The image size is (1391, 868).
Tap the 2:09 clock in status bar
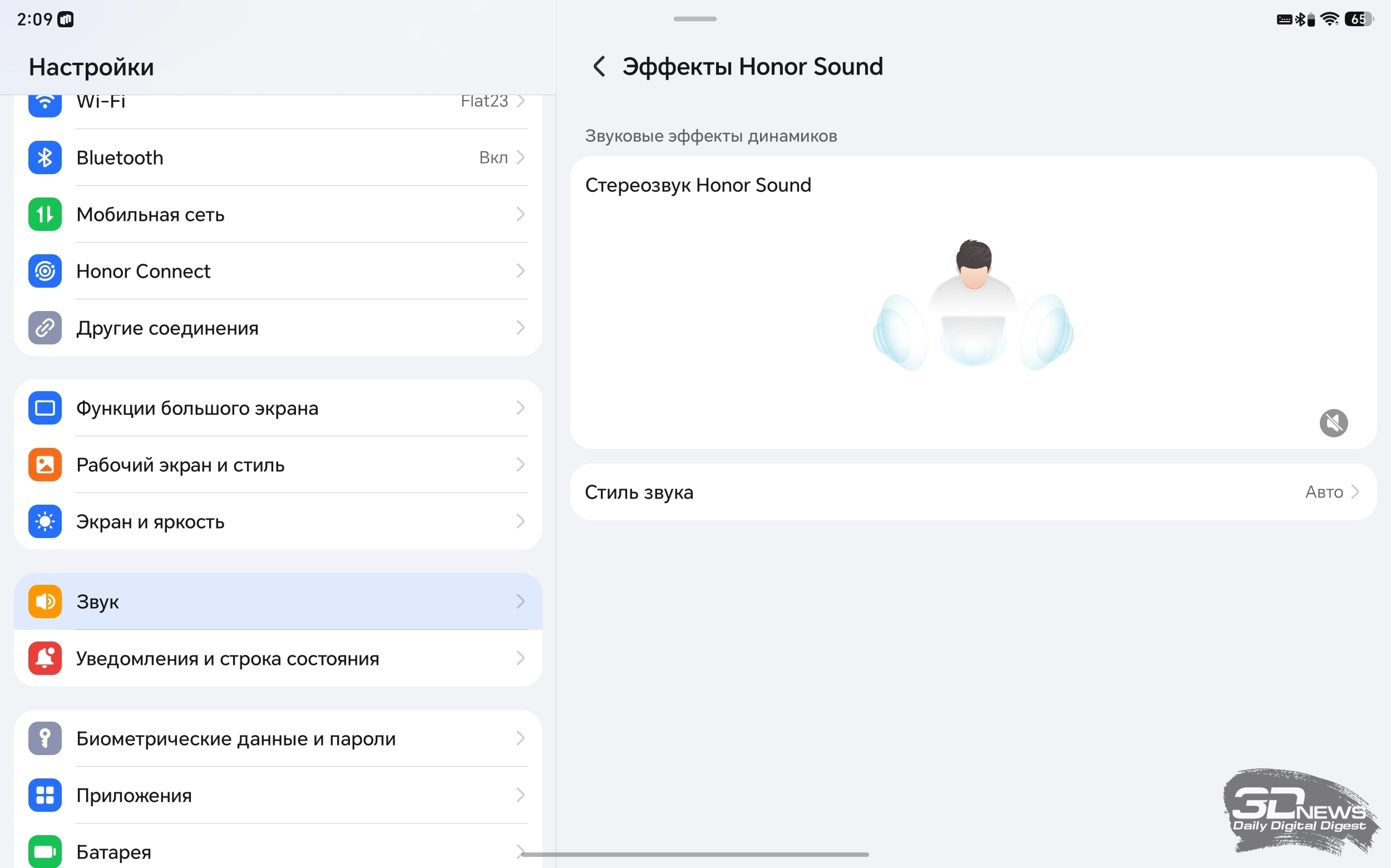[34, 19]
